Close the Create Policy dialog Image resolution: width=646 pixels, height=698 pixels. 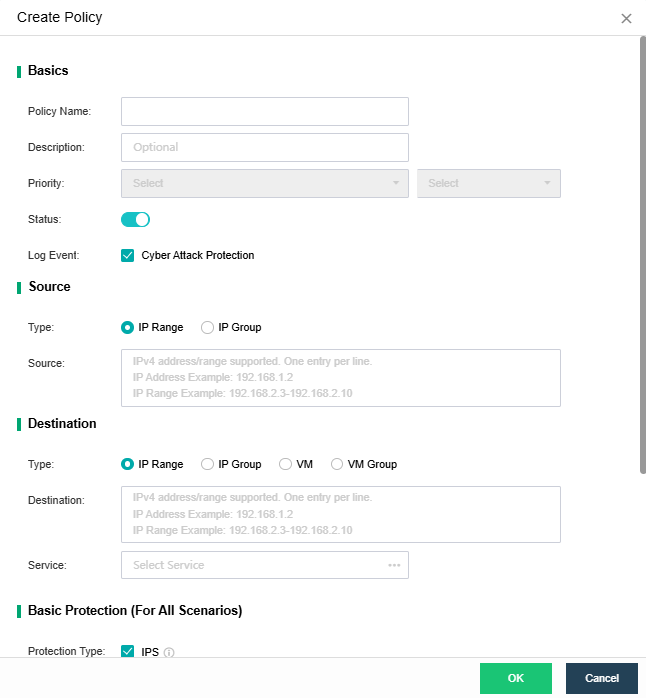tap(626, 18)
